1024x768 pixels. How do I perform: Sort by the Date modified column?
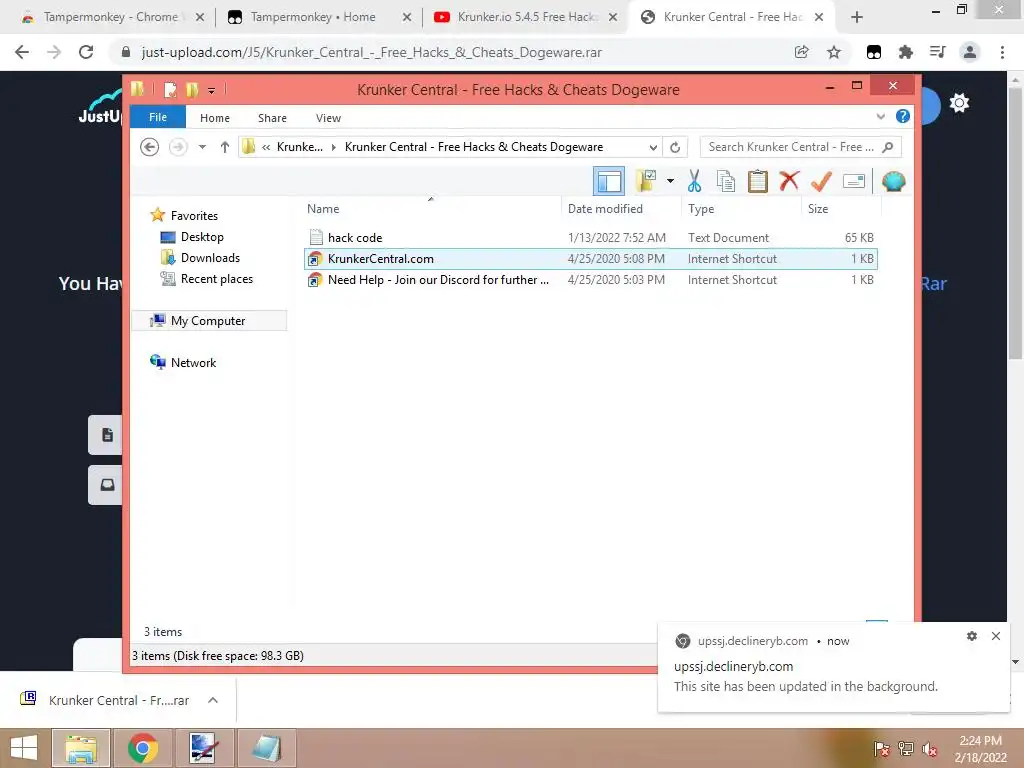(x=620, y=208)
